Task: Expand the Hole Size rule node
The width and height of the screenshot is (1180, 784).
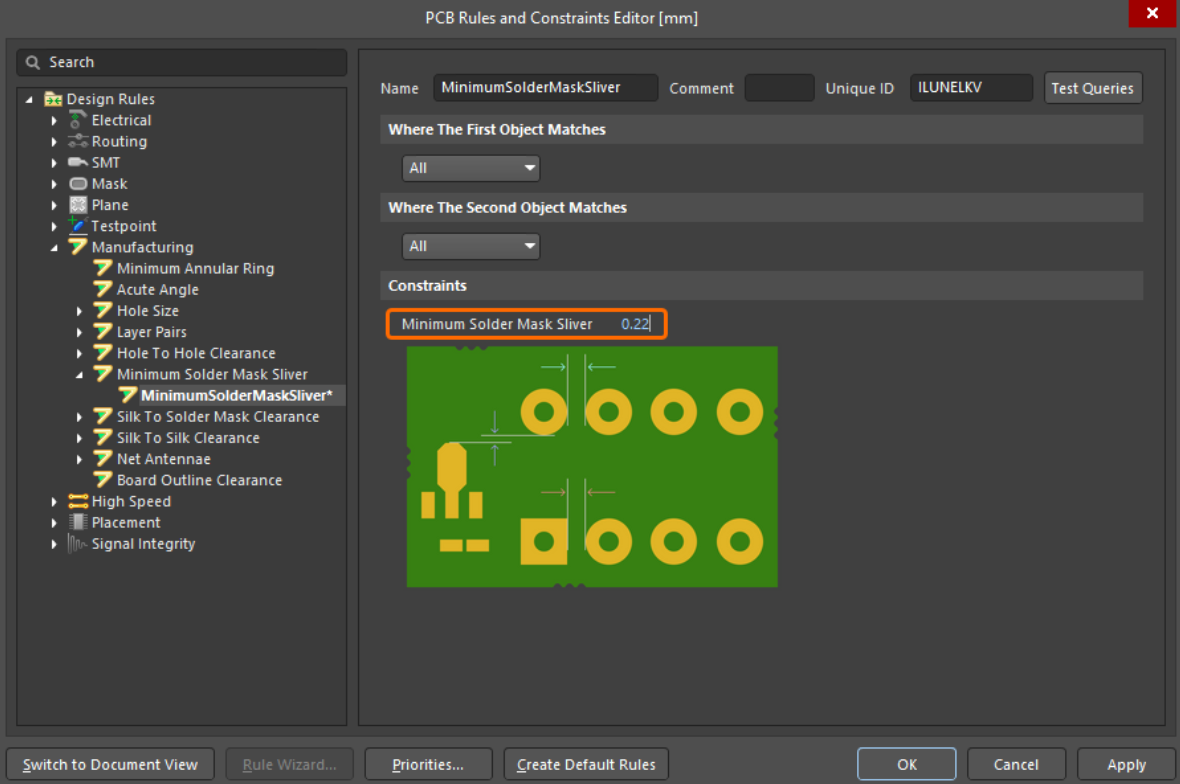Action: tap(80, 311)
